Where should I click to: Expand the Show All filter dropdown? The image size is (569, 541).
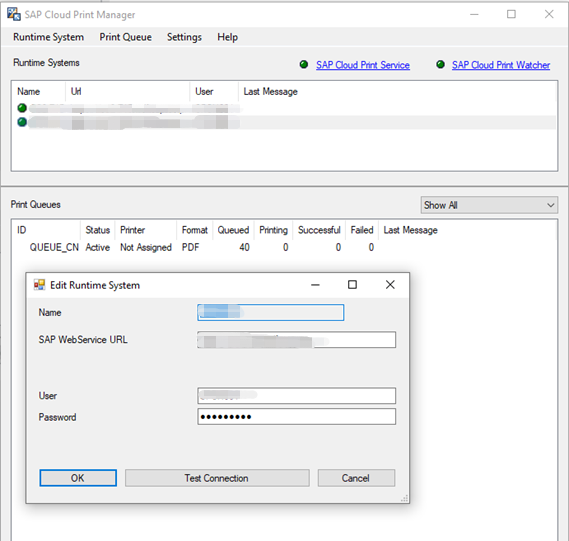pyautogui.click(x=489, y=205)
